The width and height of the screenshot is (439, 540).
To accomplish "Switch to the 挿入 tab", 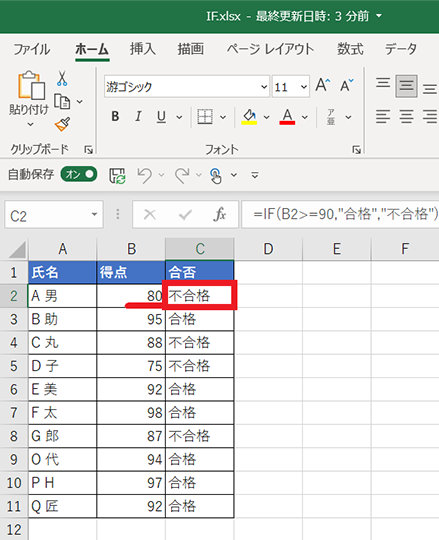I will (x=143, y=49).
